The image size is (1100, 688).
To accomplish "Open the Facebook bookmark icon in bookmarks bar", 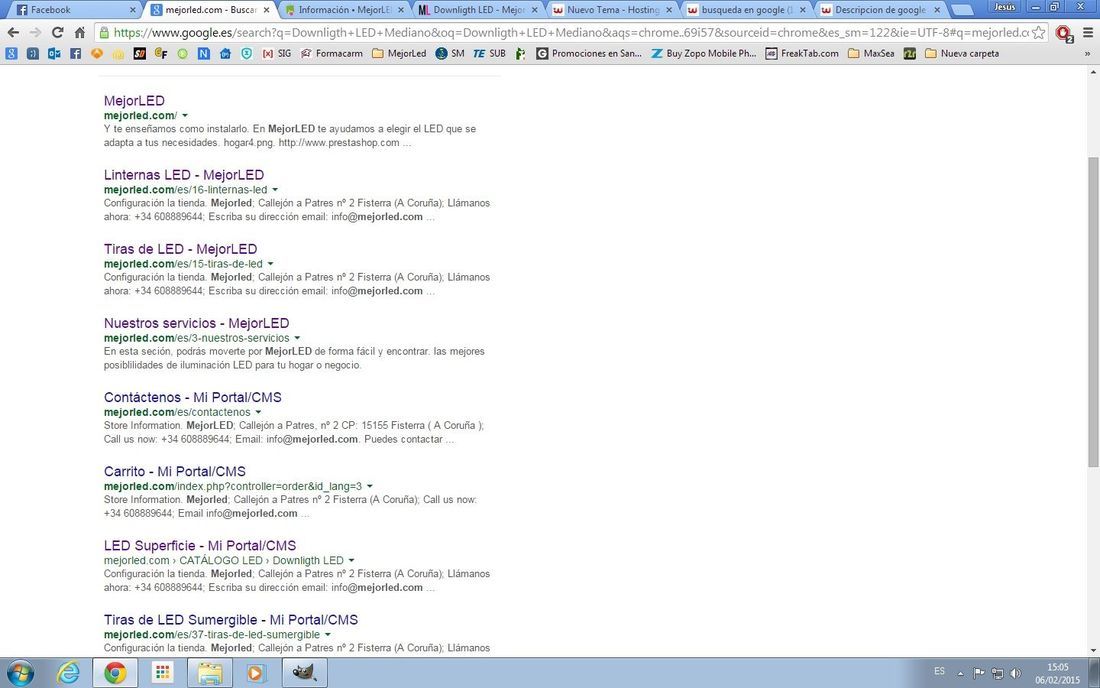I will [76, 53].
